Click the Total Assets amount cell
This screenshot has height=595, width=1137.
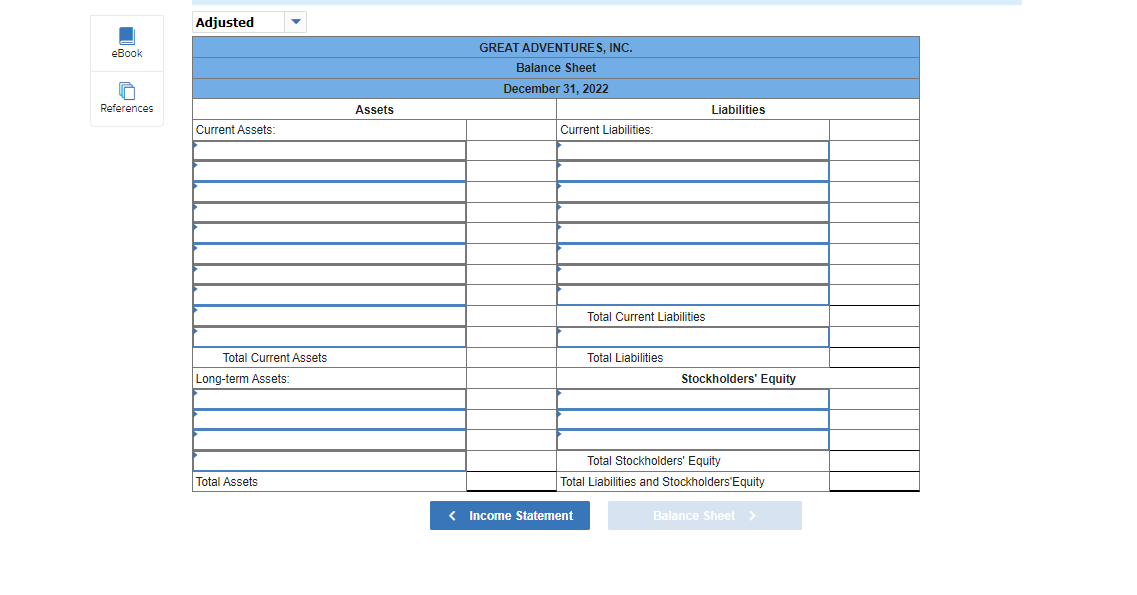point(511,482)
